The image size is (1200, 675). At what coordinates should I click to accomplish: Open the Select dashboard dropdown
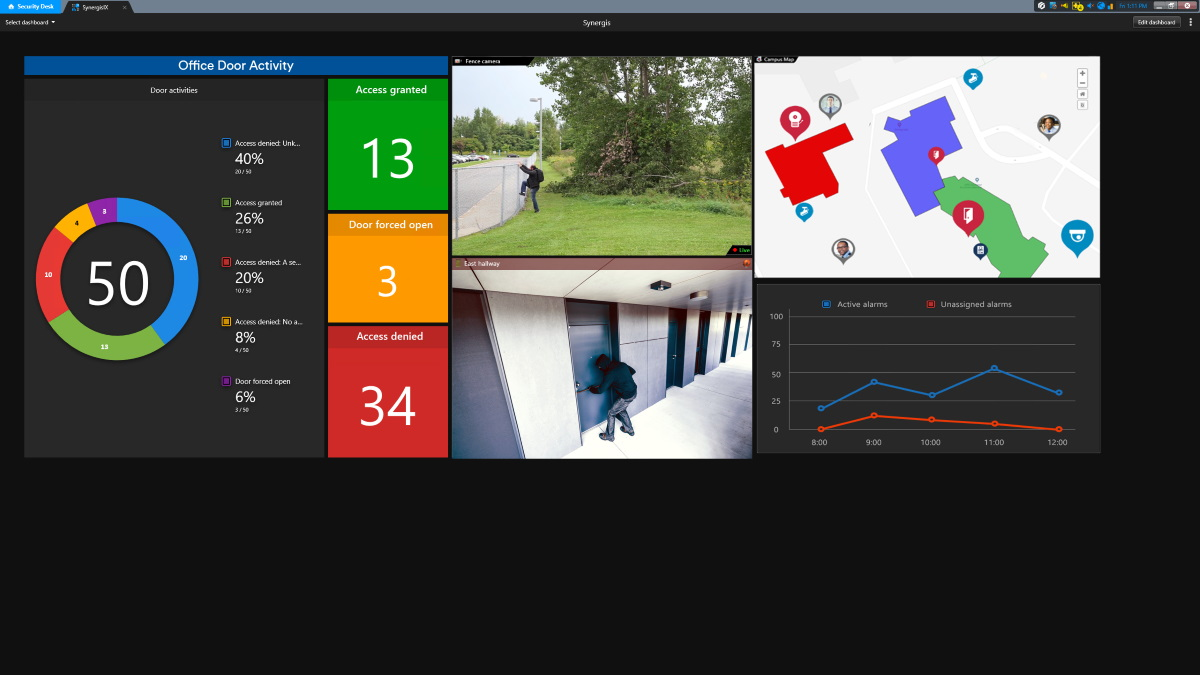point(30,21)
